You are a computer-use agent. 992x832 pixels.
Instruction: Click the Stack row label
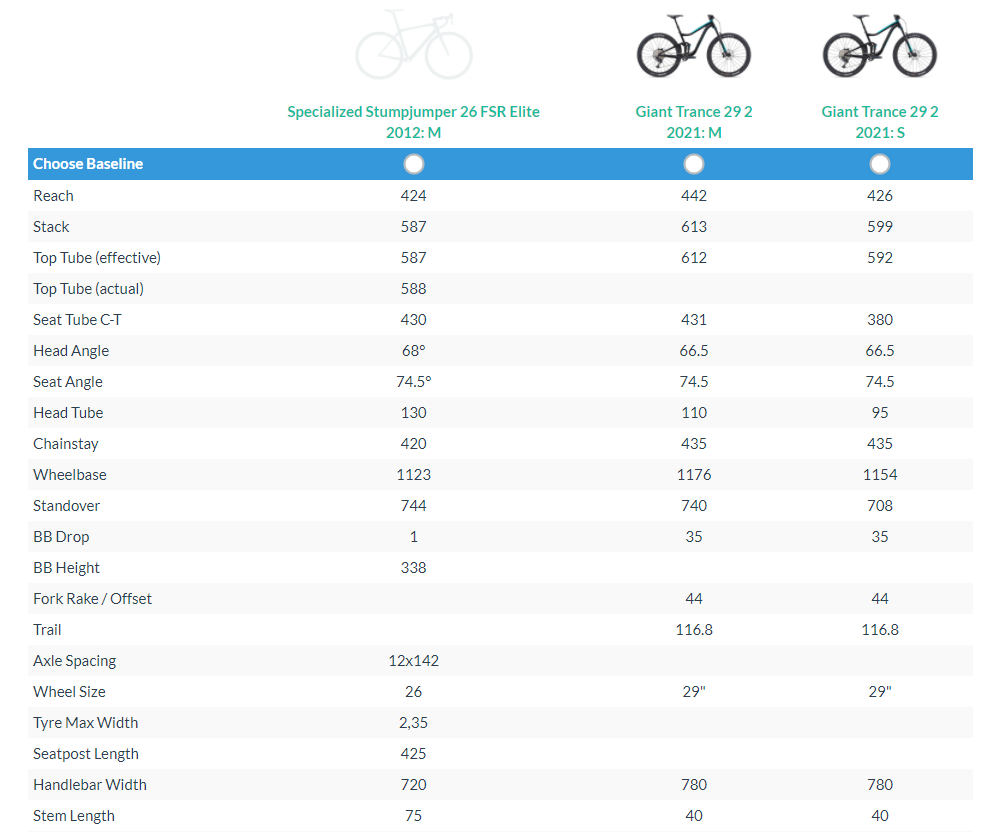coord(51,227)
